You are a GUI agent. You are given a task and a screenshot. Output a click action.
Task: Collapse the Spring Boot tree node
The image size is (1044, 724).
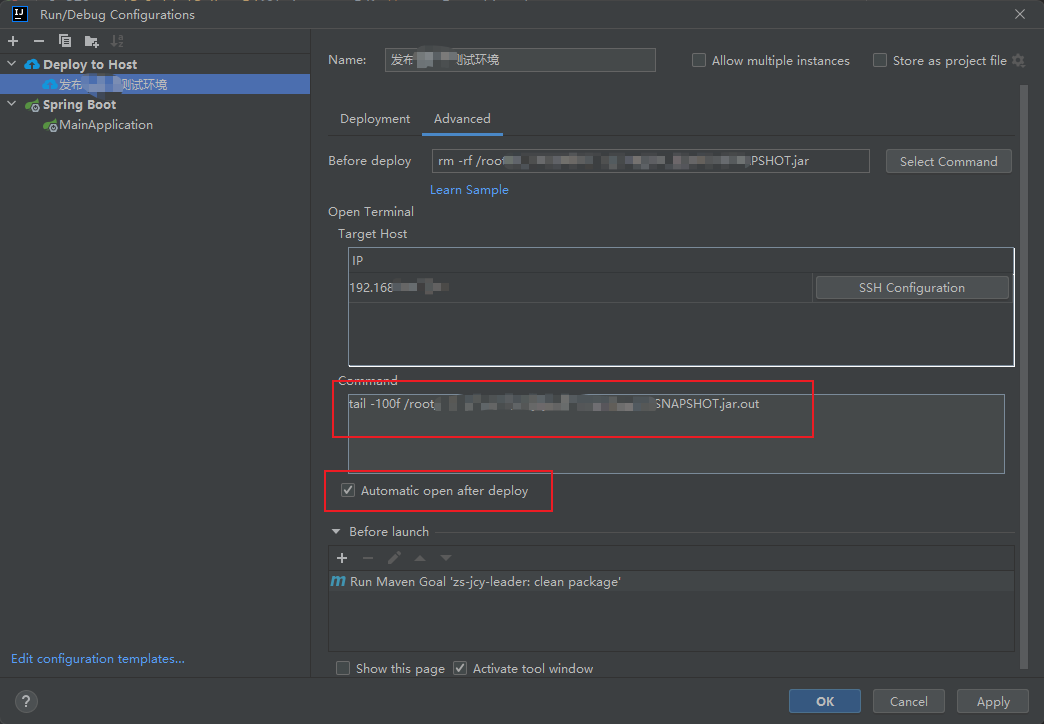point(12,104)
